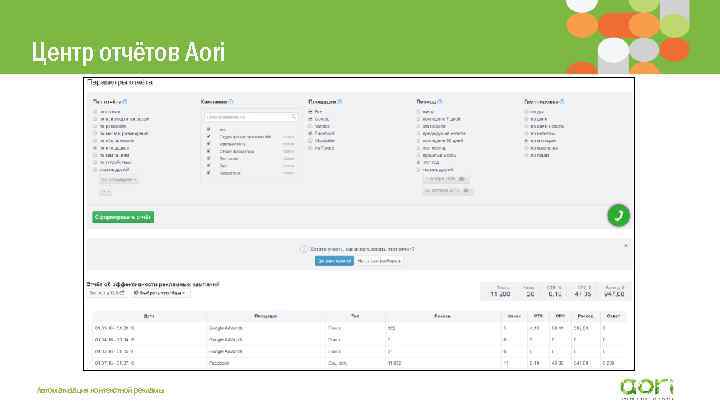
Task: Toggle the myTarget platform checkbox
Action: [310, 148]
